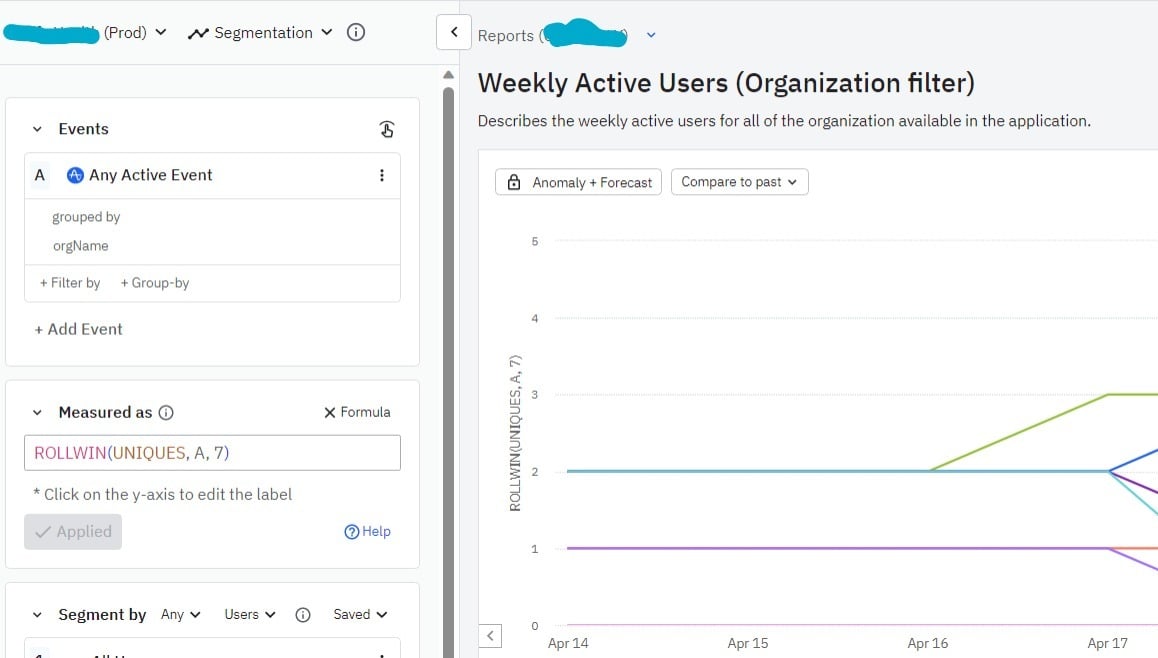Click + Add Event
1158x658 pixels.
coord(78,329)
